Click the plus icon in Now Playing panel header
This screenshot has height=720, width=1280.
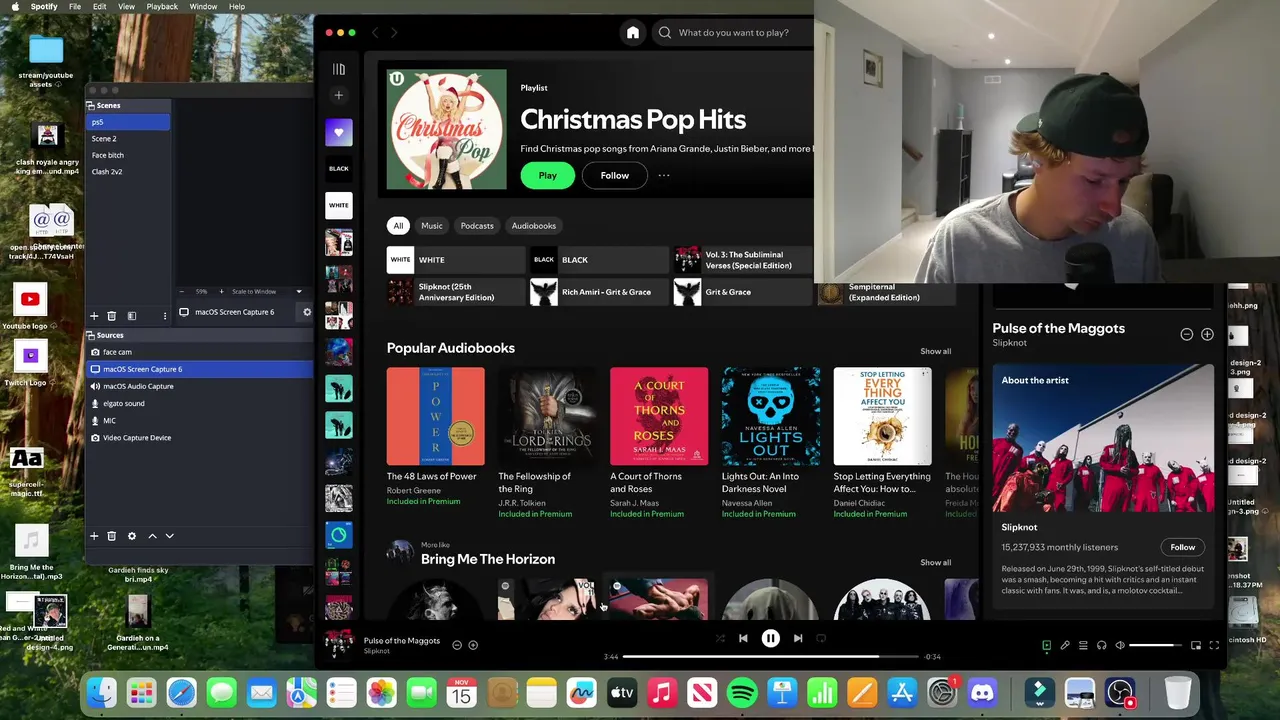[1207, 334]
